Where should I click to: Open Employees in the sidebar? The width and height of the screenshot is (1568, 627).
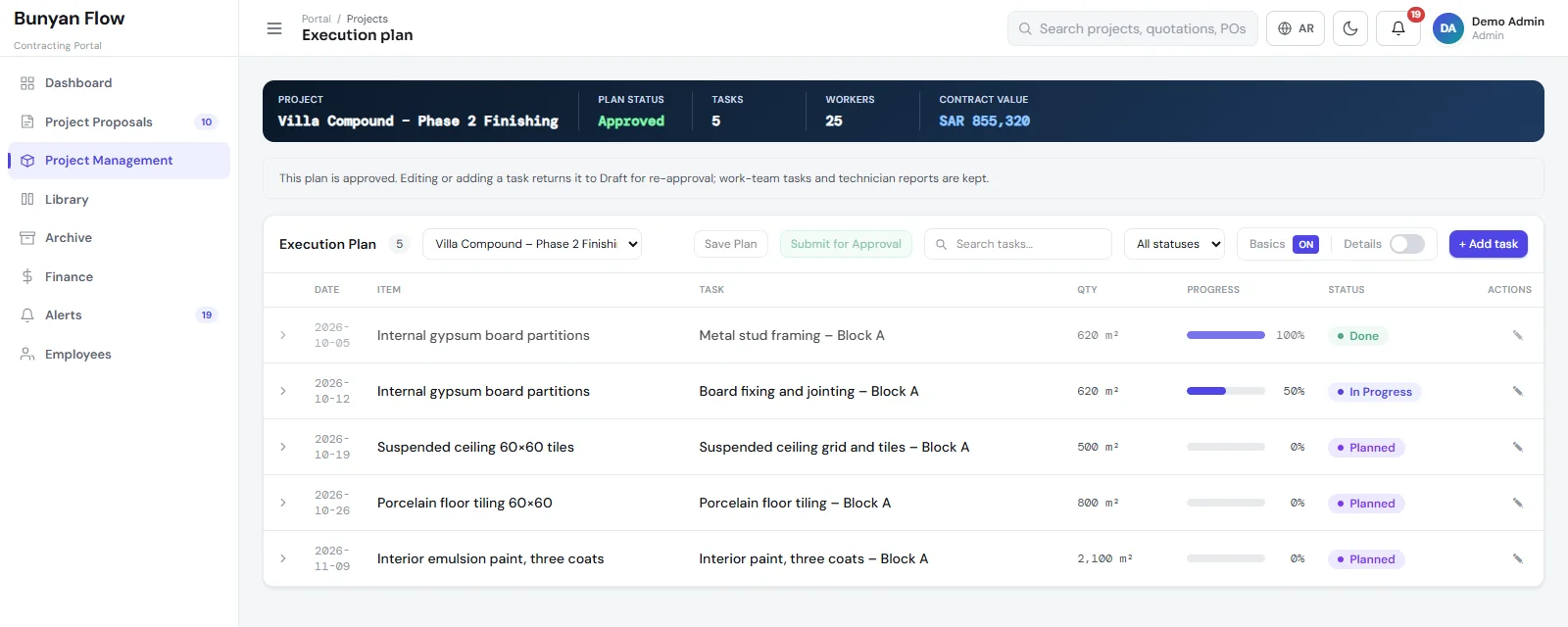(119, 354)
